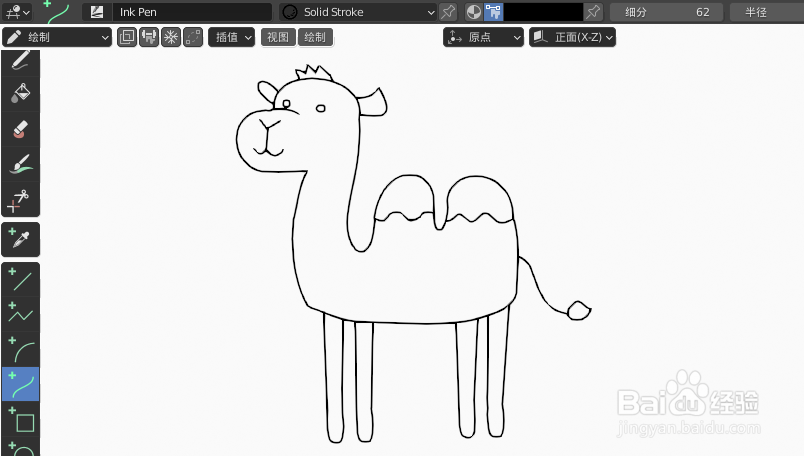Select the Fill bucket tool
This screenshot has height=456, width=804.
(x=21, y=94)
